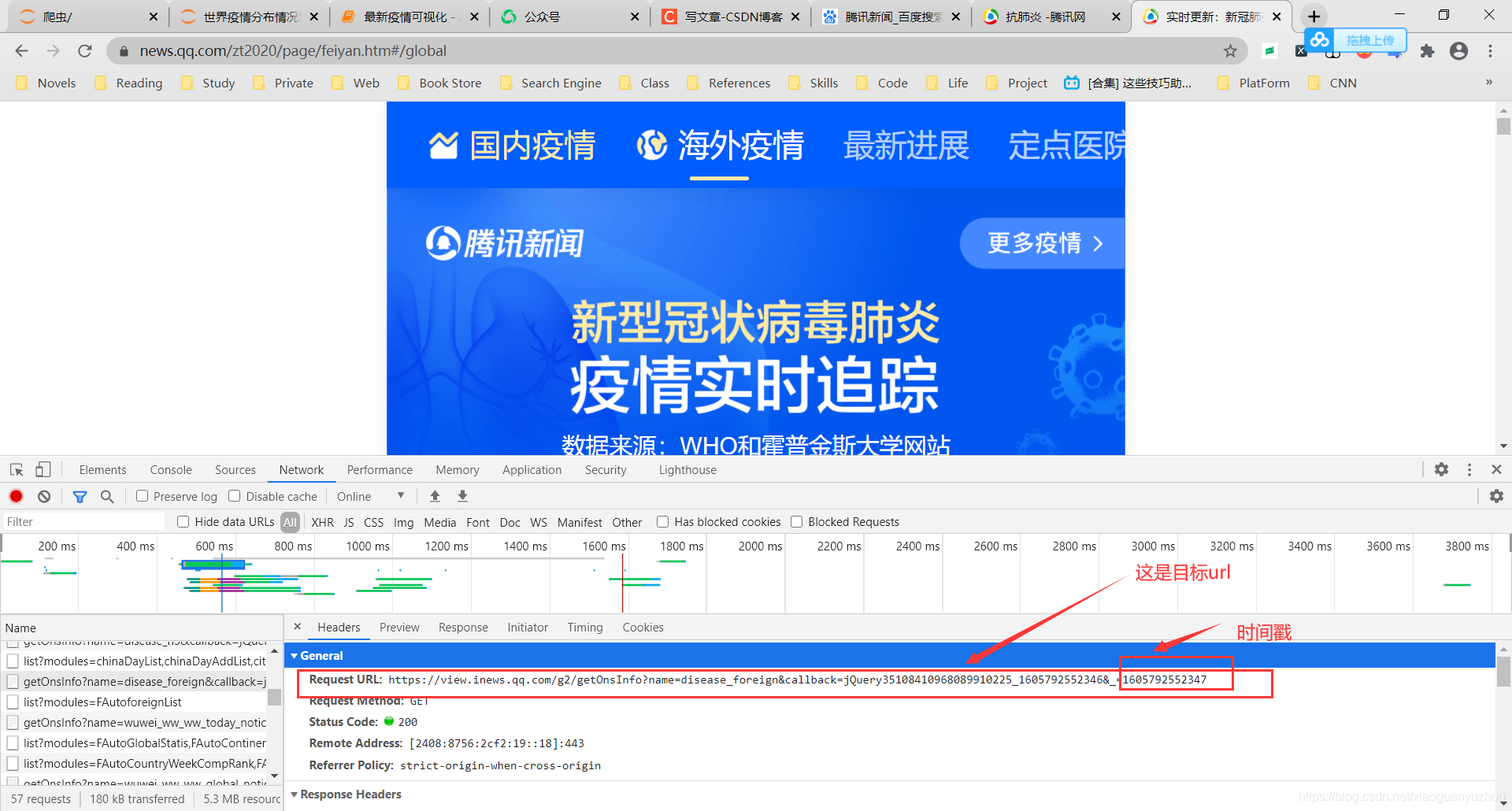Screen dimensions: 1512x811
Task: Enable Preserve log checkbox
Action: [142, 496]
